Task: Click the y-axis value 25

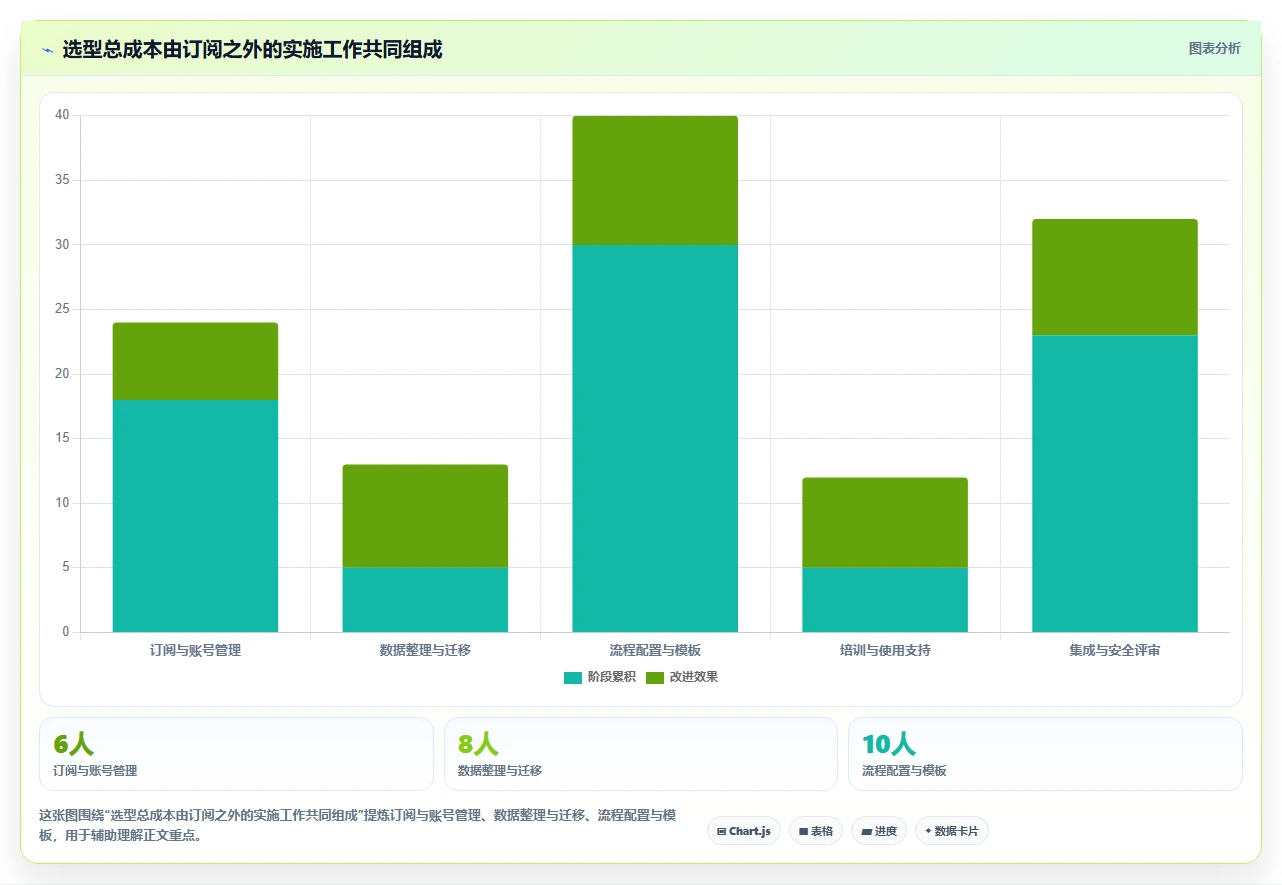Action: click(x=62, y=310)
